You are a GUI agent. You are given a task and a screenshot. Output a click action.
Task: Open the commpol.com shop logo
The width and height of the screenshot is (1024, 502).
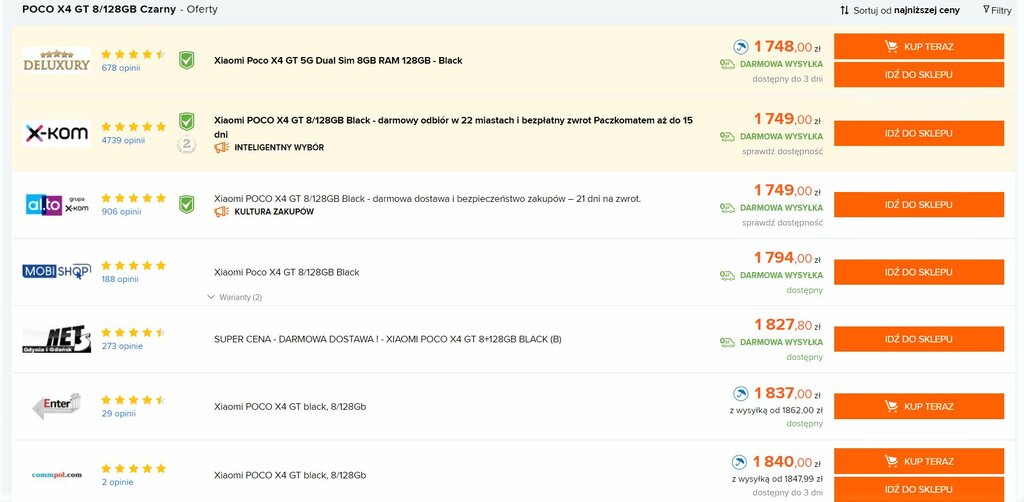click(x=56, y=475)
